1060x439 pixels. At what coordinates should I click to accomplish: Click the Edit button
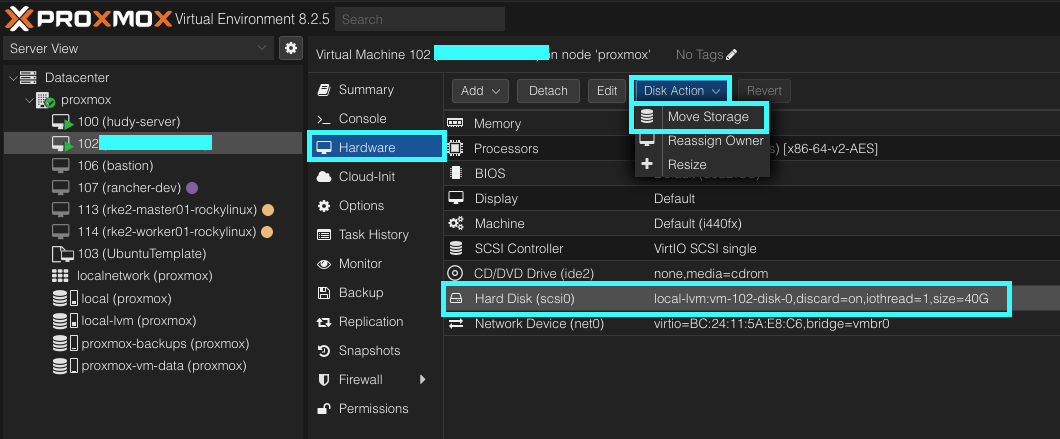(x=607, y=91)
